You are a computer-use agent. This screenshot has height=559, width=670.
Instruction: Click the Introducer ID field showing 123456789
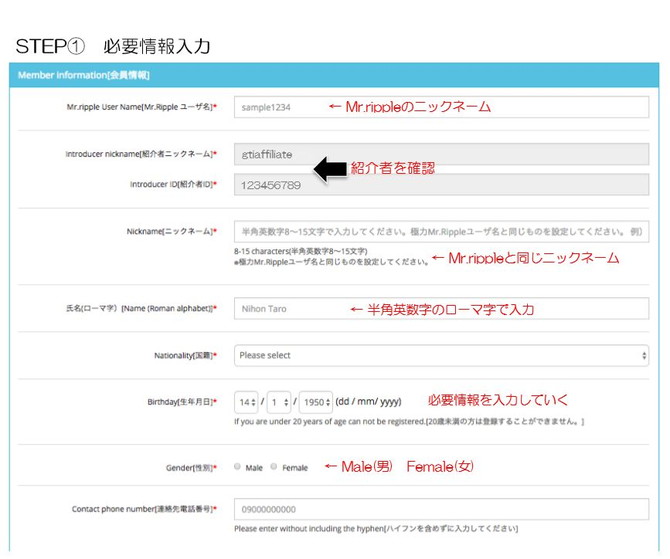(440, 185)
